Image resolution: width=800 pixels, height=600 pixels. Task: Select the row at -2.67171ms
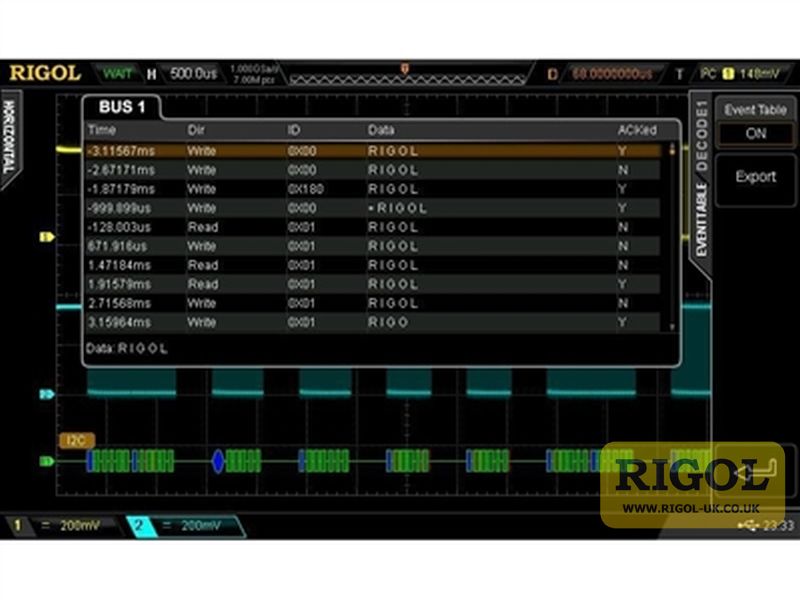click(x=372, y=170)
